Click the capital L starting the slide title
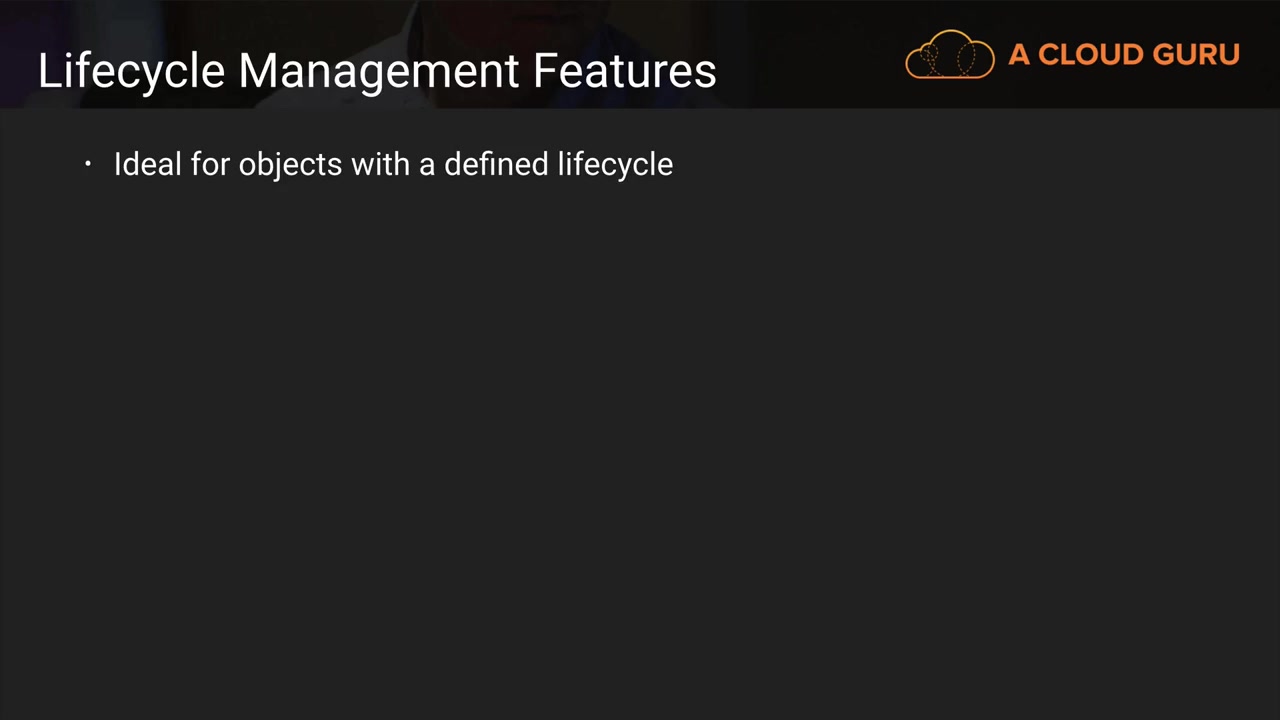The image size is (1280, 720). (x=47, y=71)
